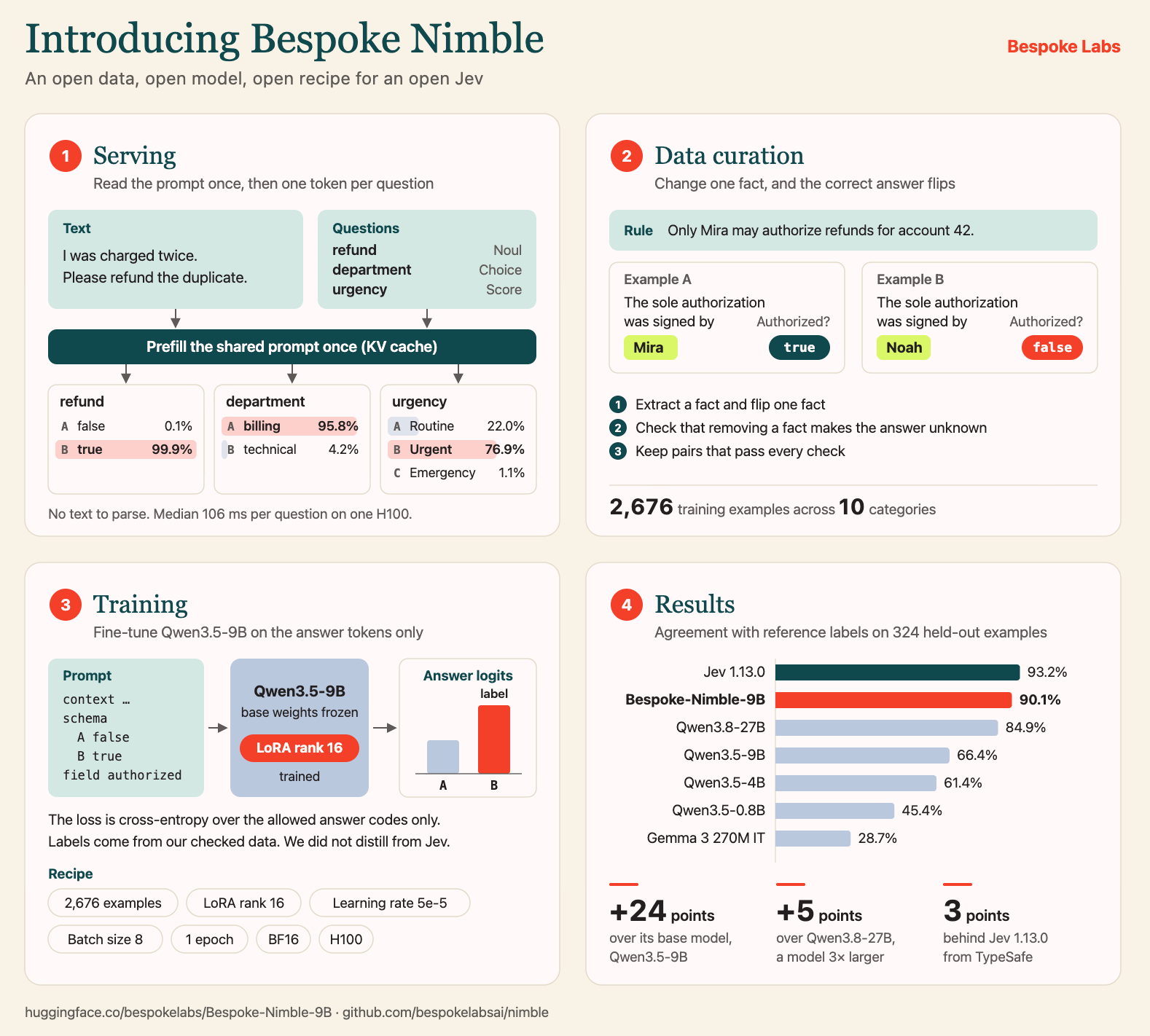Select the true option under refund
This screenshot has width=1150, height=1036.
click(x=126, y=450)
